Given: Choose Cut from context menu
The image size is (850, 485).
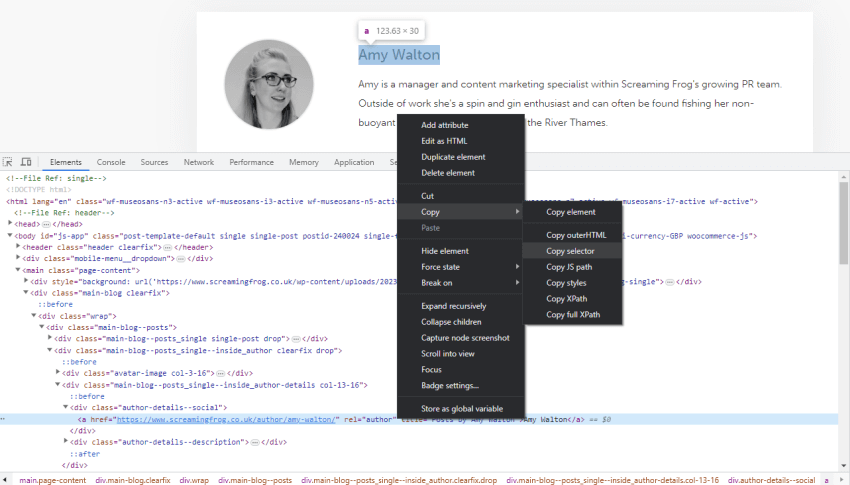Looking at the screenshot, I should point(461,196).
